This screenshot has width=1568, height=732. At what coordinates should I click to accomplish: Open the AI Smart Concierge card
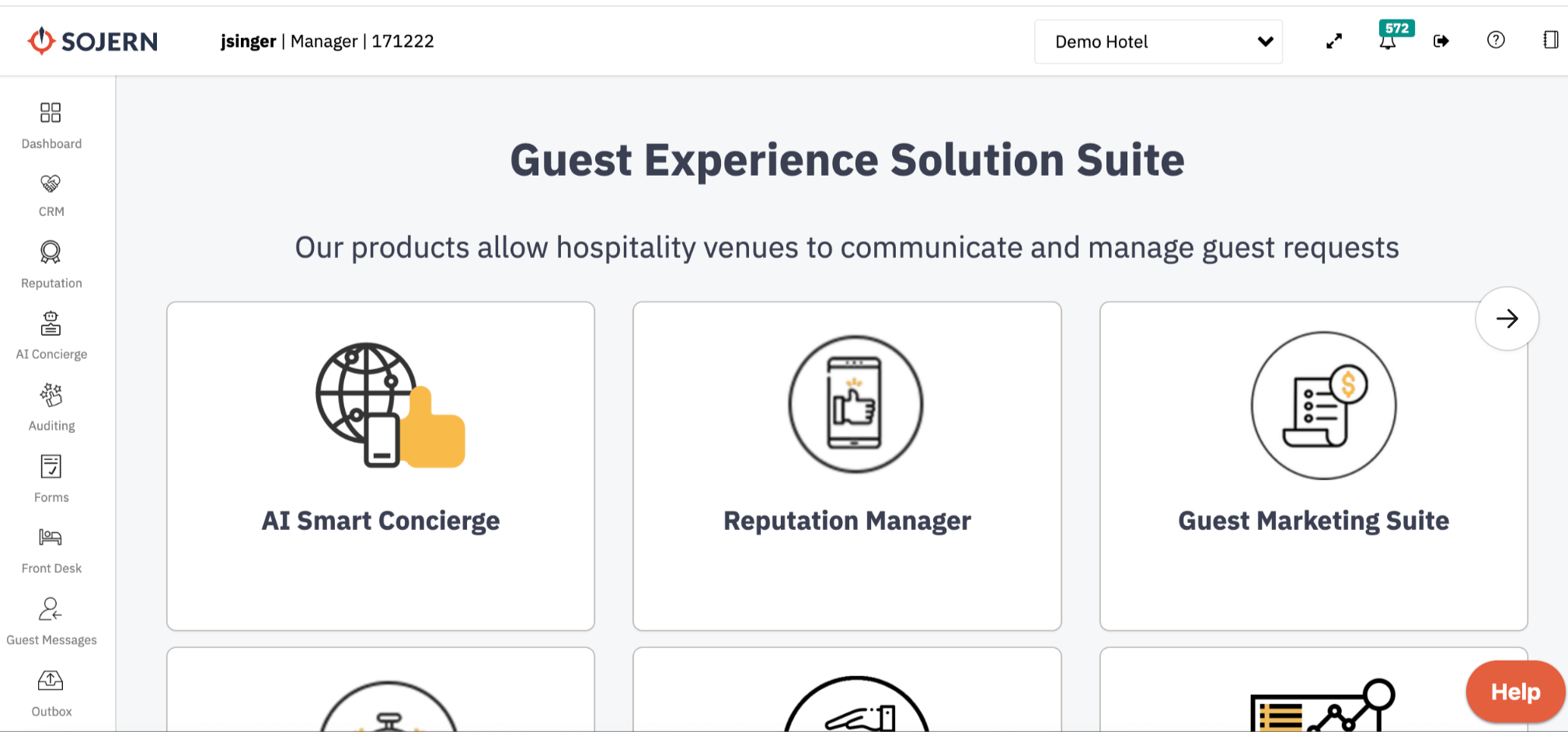[x=381, y=466]
